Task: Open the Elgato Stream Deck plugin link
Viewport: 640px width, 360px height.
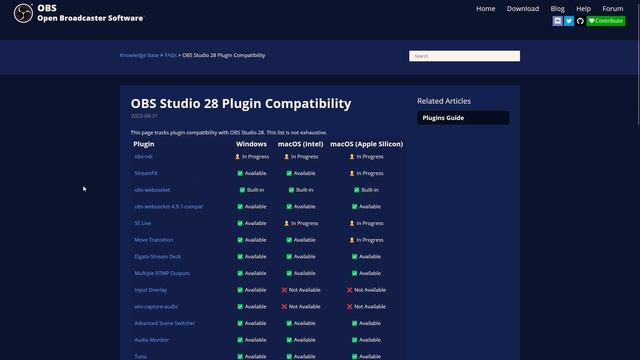Action: point(158,257)
